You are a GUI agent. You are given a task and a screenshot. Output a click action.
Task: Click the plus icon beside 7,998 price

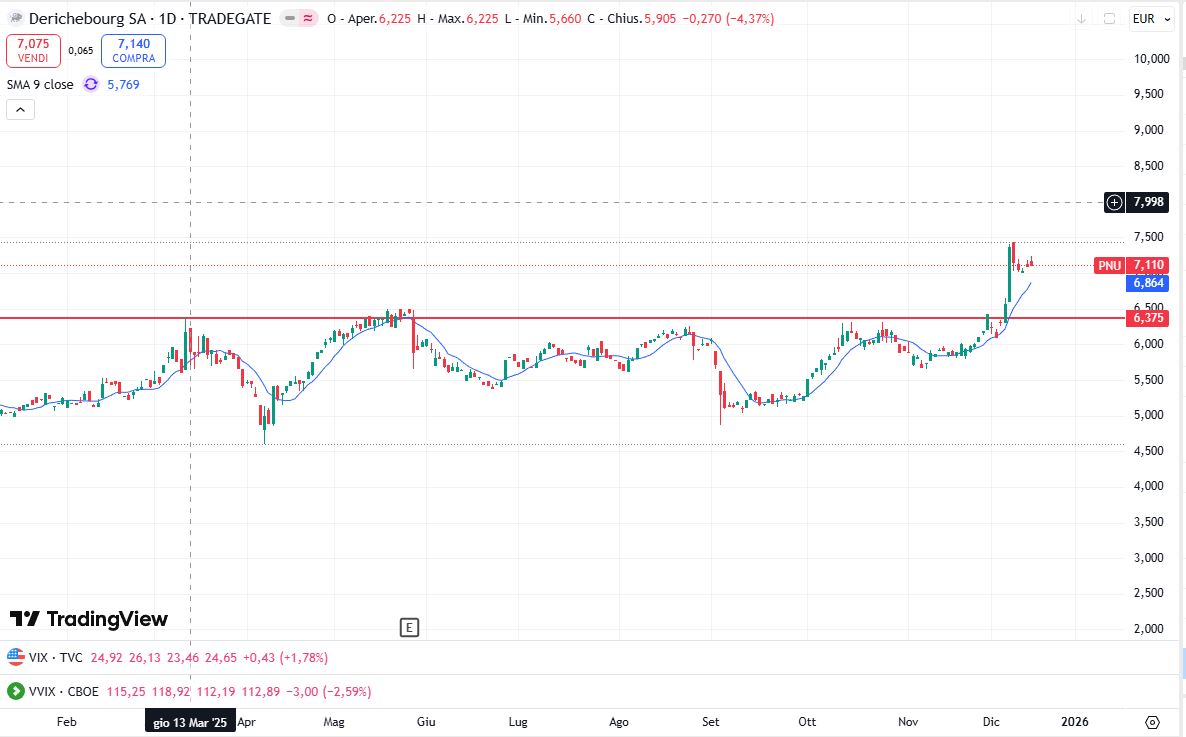point(1114,203)
